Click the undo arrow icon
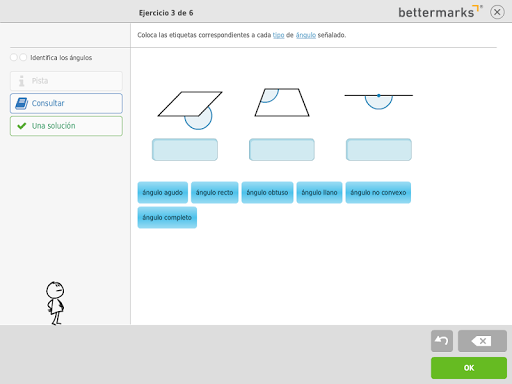The width and height of the screenshot is (512, 384). pos(442,341)
